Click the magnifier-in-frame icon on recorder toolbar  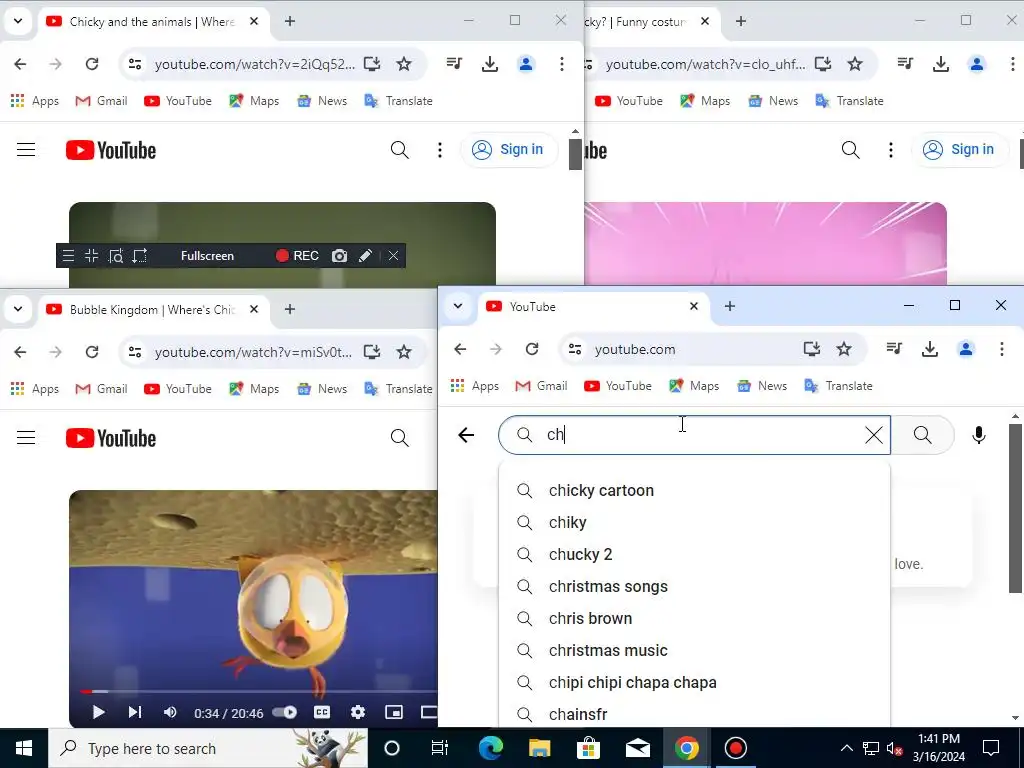pos(116,256)
